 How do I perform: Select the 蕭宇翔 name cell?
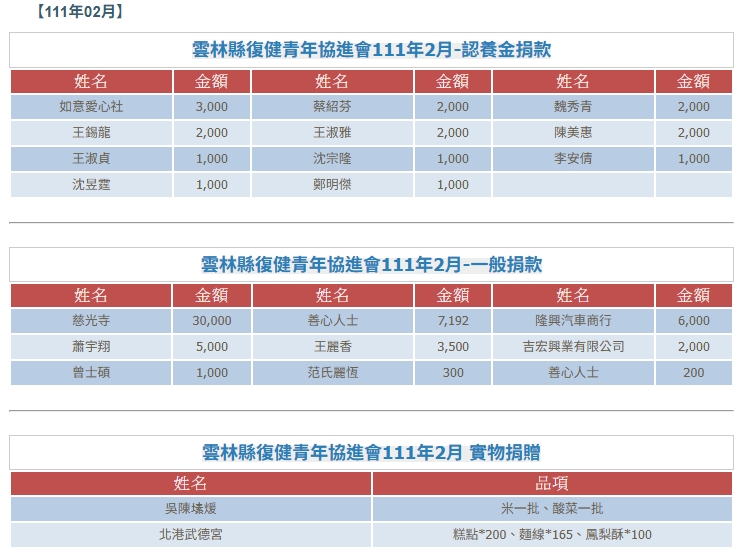pyautogui.click(x=91, y=347)
